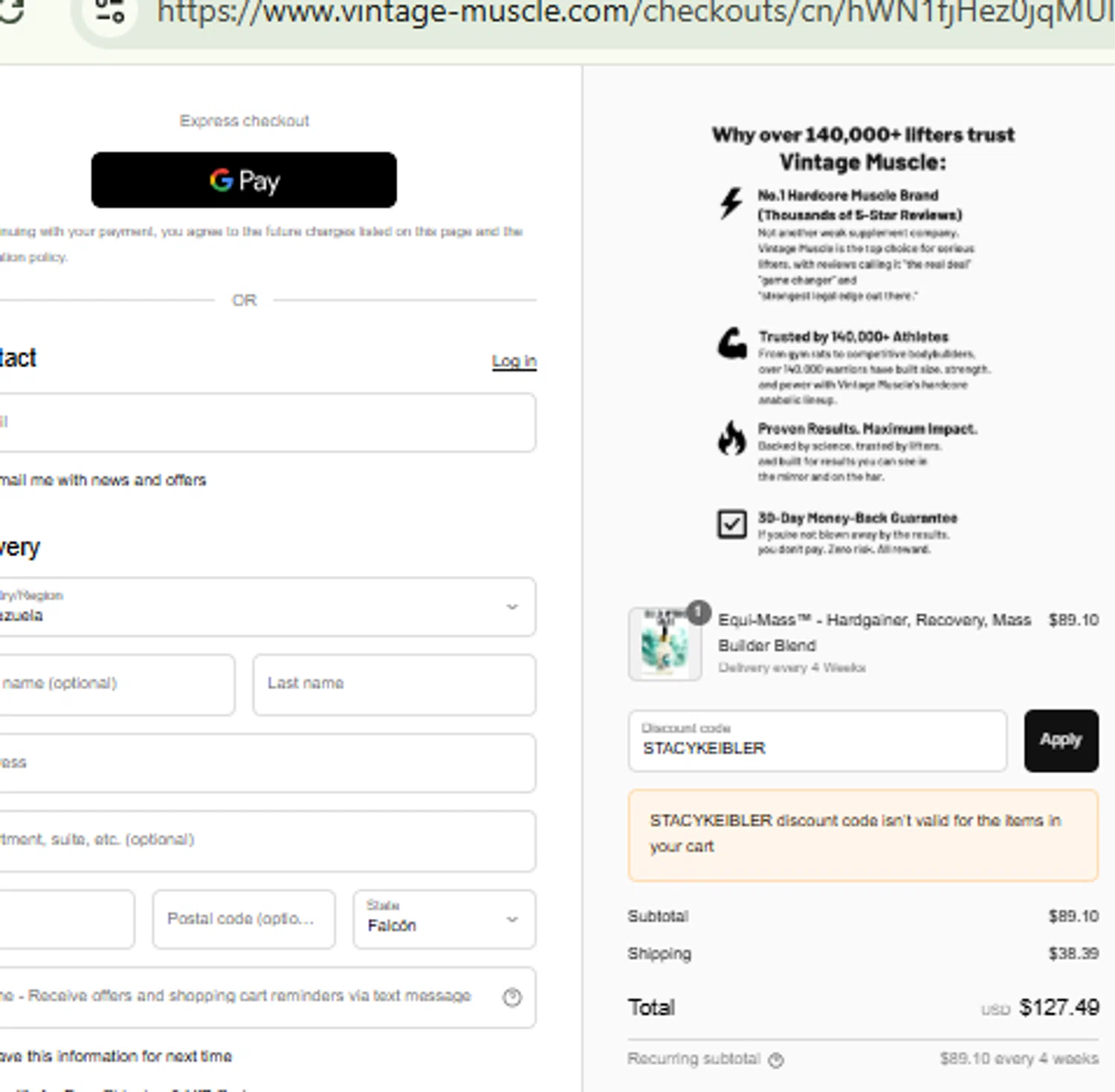Image resolution: width=1115 pixels, height=1092 pixels.
Task: Click the quantity badge on the product image
Action: 698,612
